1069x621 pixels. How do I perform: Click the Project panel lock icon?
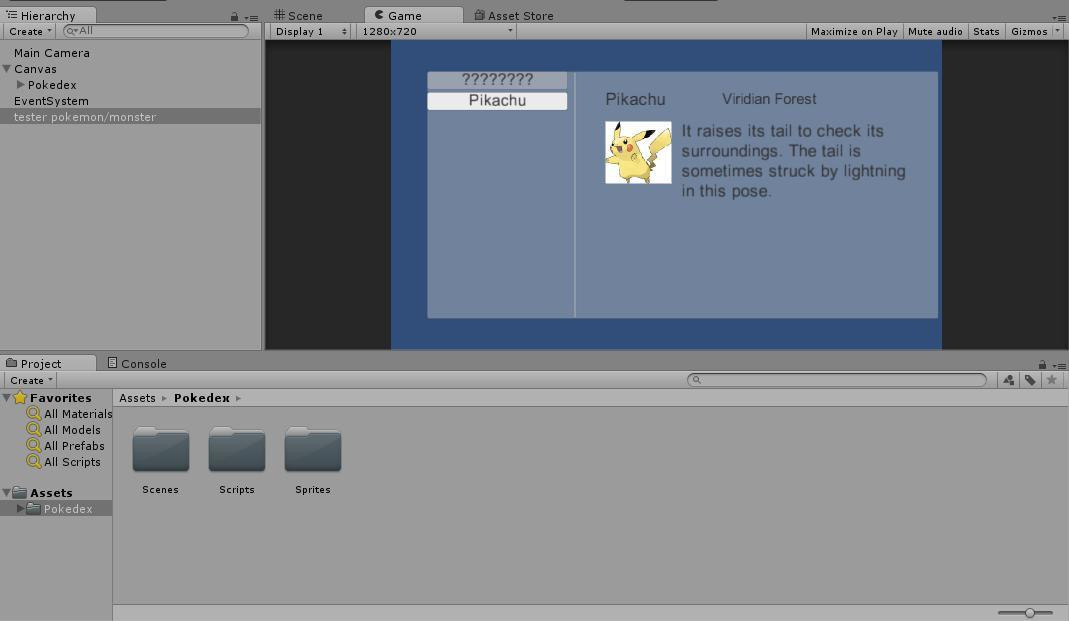pyautogui.click(x=1042, y=365)
